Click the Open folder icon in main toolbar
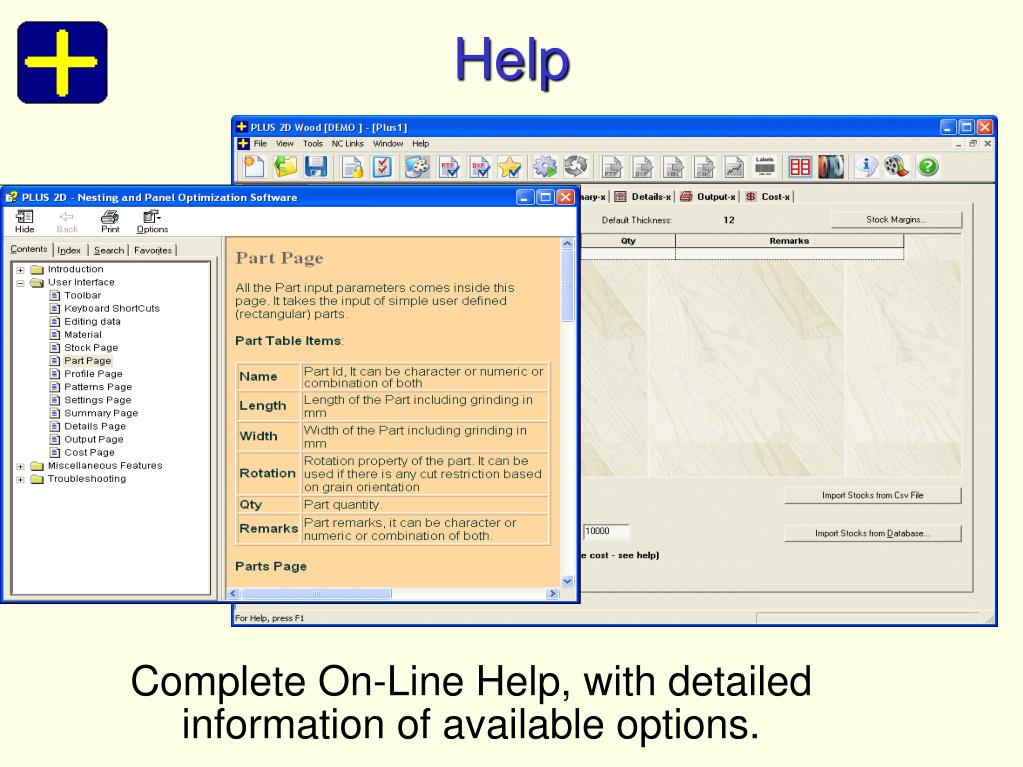 tap(285, 167)
